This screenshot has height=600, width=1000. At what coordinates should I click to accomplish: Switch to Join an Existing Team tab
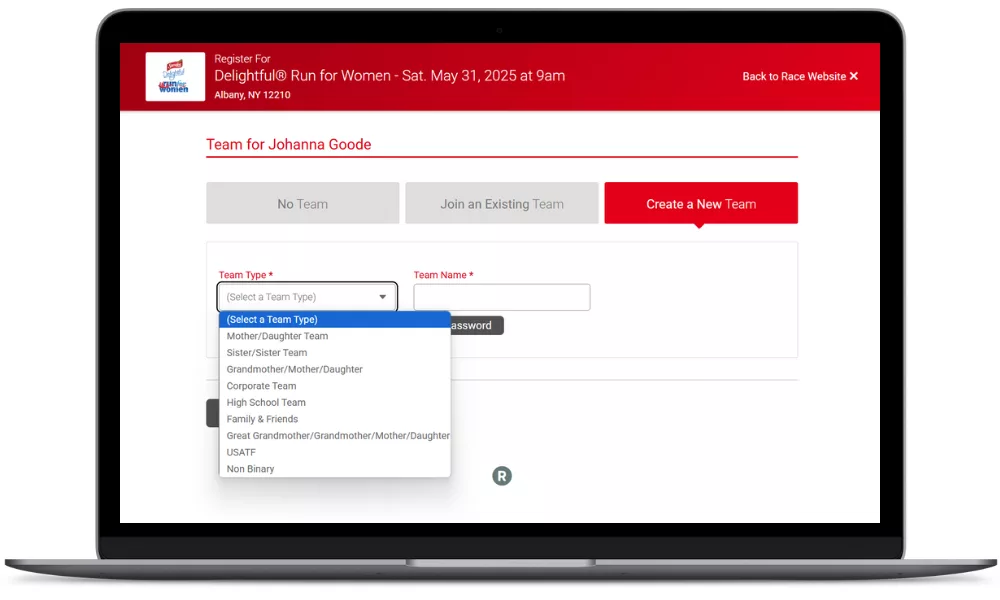[x=502, y=203]
